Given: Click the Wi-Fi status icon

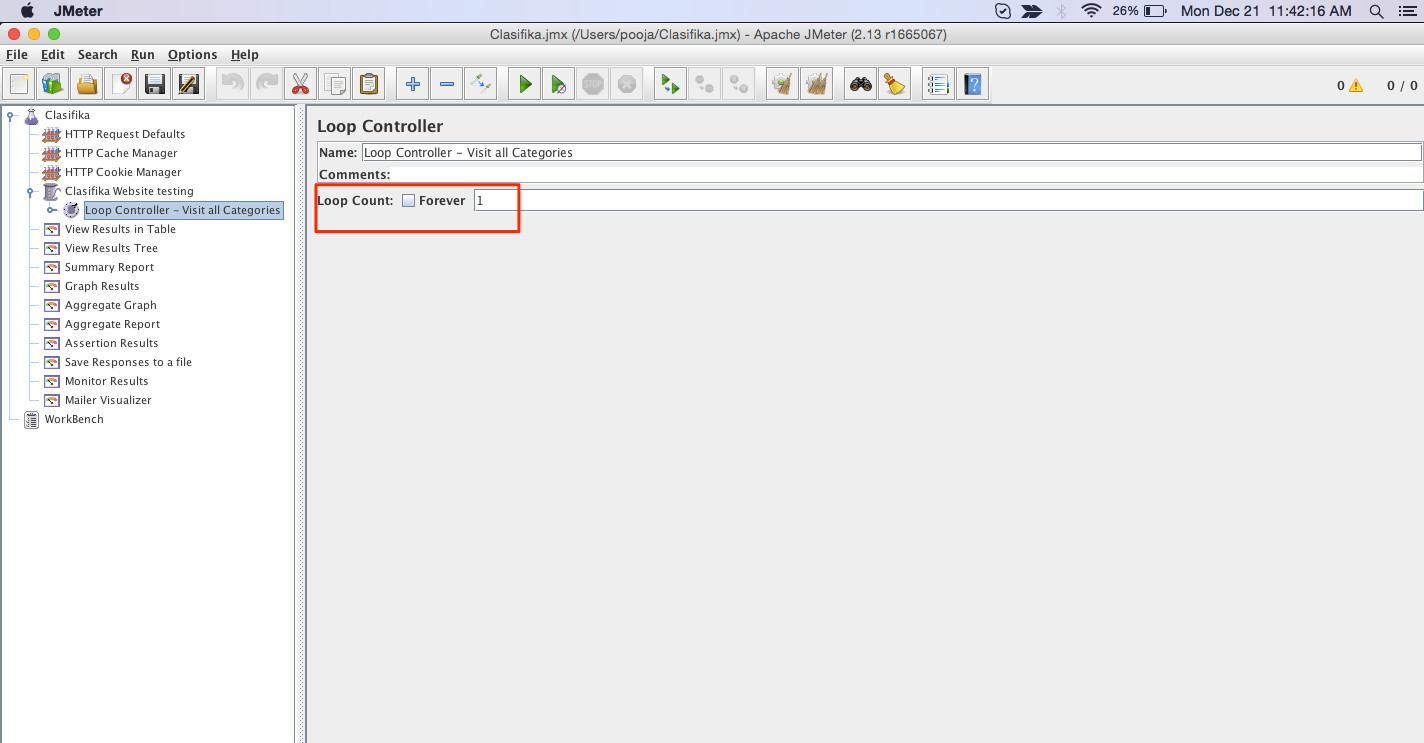Looking at the screenshot, I should click(1091, 11).
